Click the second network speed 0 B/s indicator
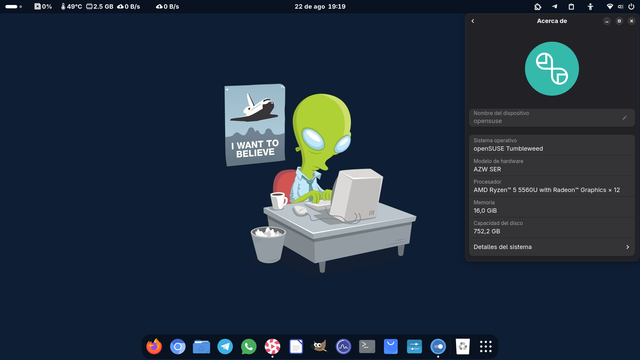This screenshot has height=360, width=640. pos(167,7)
